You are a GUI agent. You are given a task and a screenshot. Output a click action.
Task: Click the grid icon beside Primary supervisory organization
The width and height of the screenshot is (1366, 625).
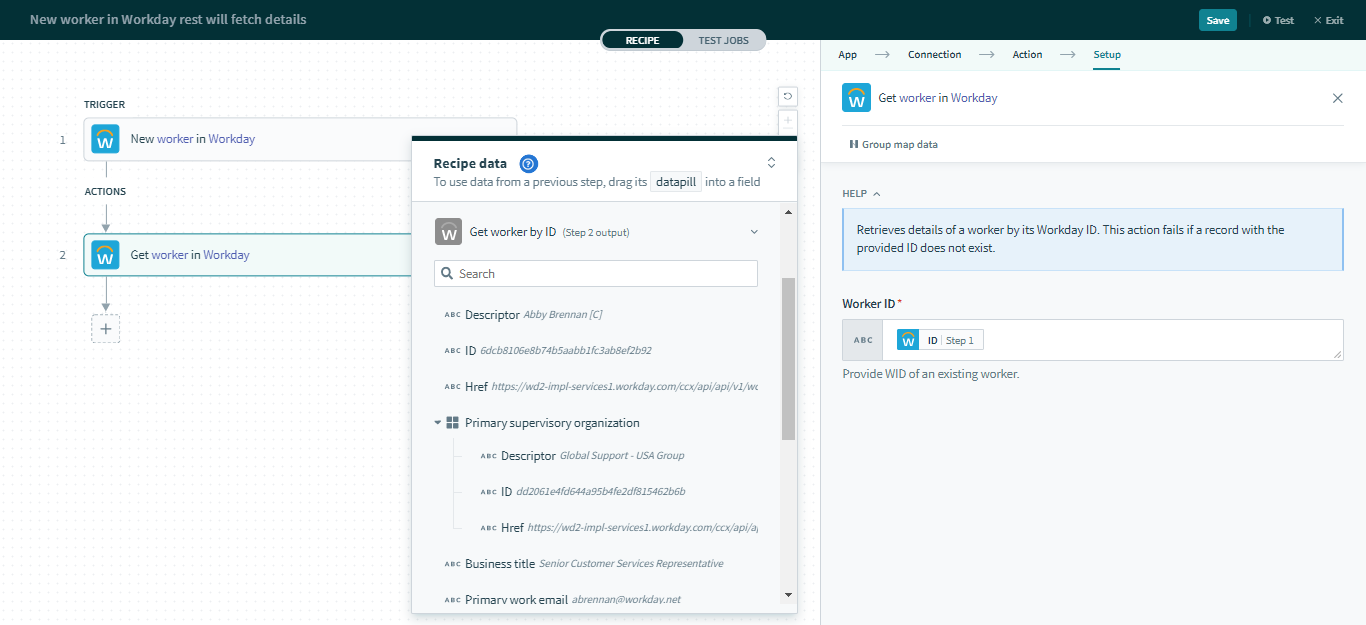coord(452,422)
